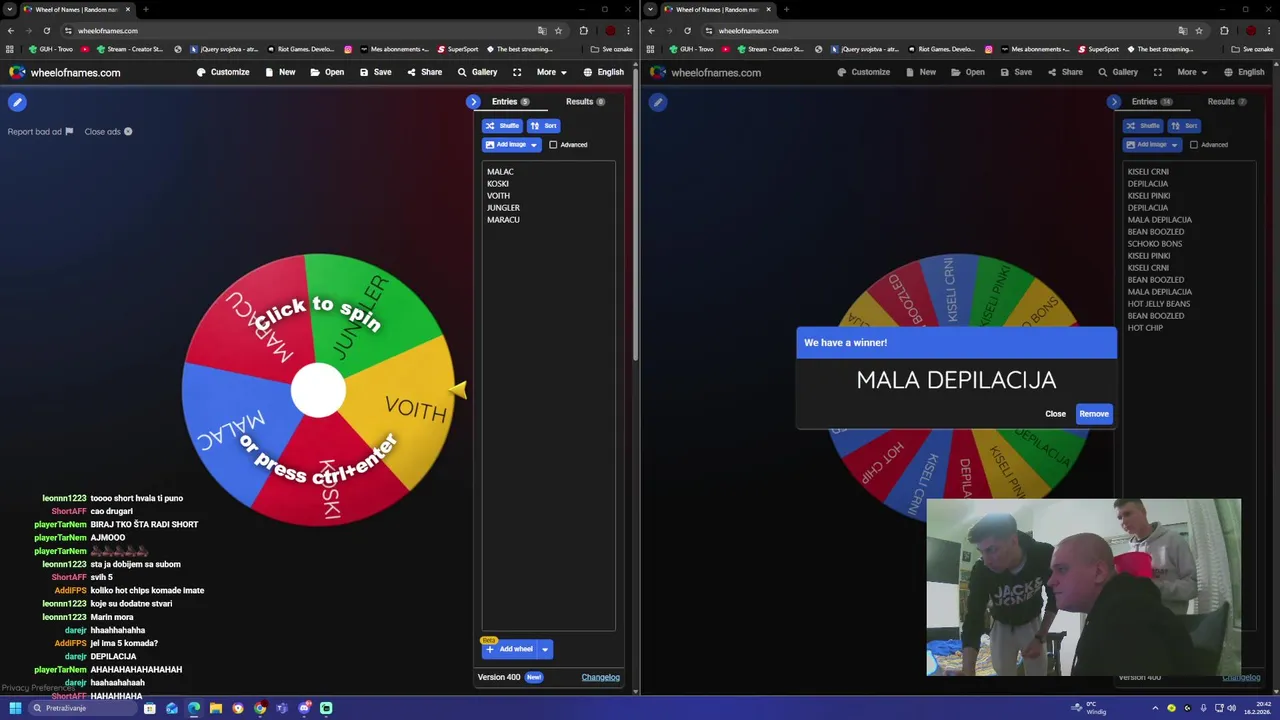Remove the winner MALA DEPILACIJA

1094,414
